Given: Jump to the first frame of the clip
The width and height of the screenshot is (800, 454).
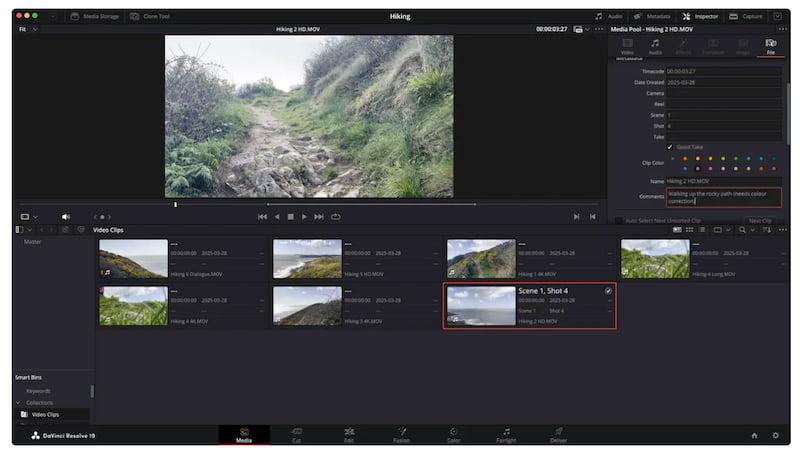Looking at the screenshot, I should (262, 217).
